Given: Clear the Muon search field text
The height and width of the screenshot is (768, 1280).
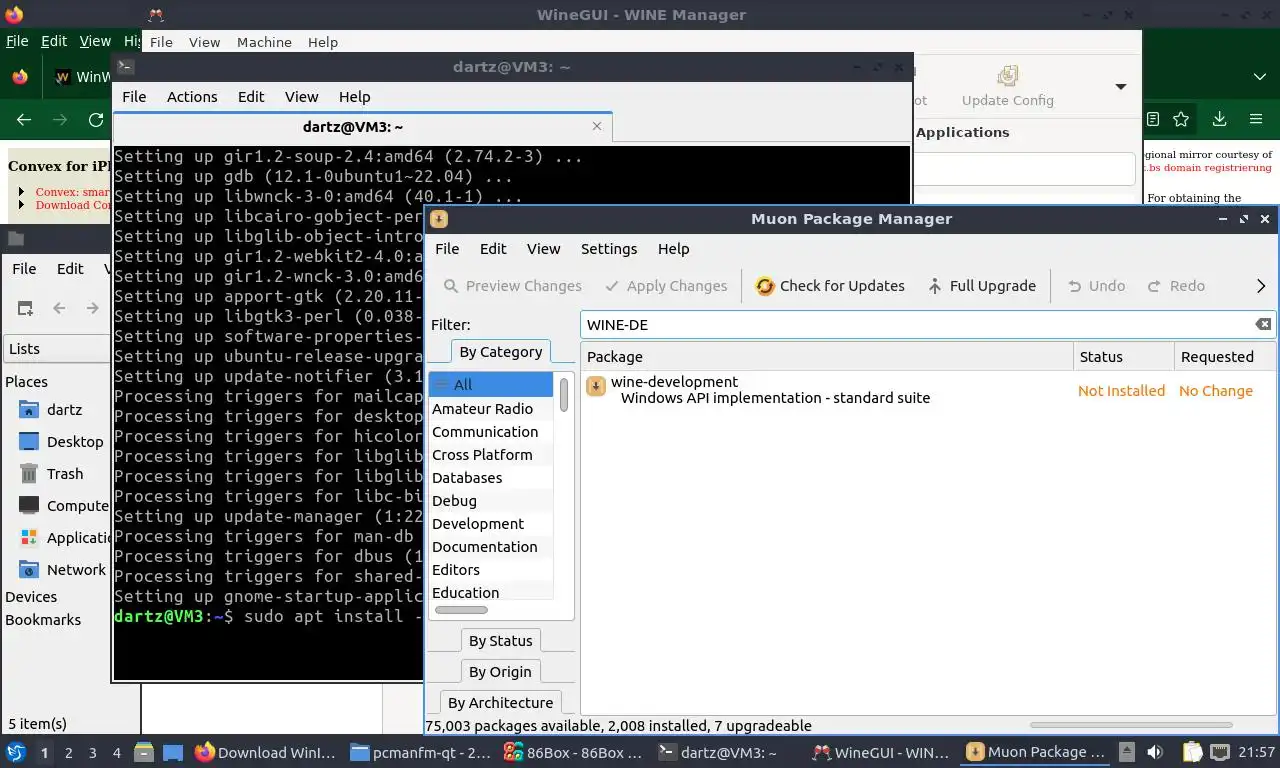Looking at the screenshot, I should point(1263,324).
